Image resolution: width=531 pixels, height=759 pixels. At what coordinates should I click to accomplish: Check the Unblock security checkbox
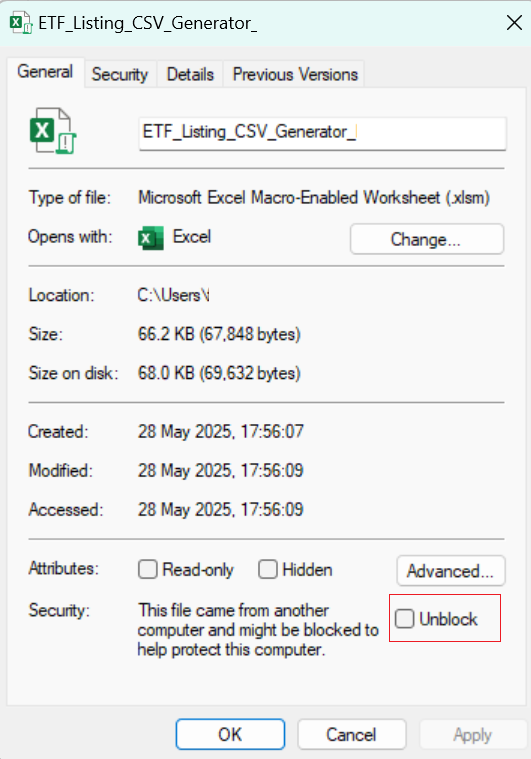405,619
